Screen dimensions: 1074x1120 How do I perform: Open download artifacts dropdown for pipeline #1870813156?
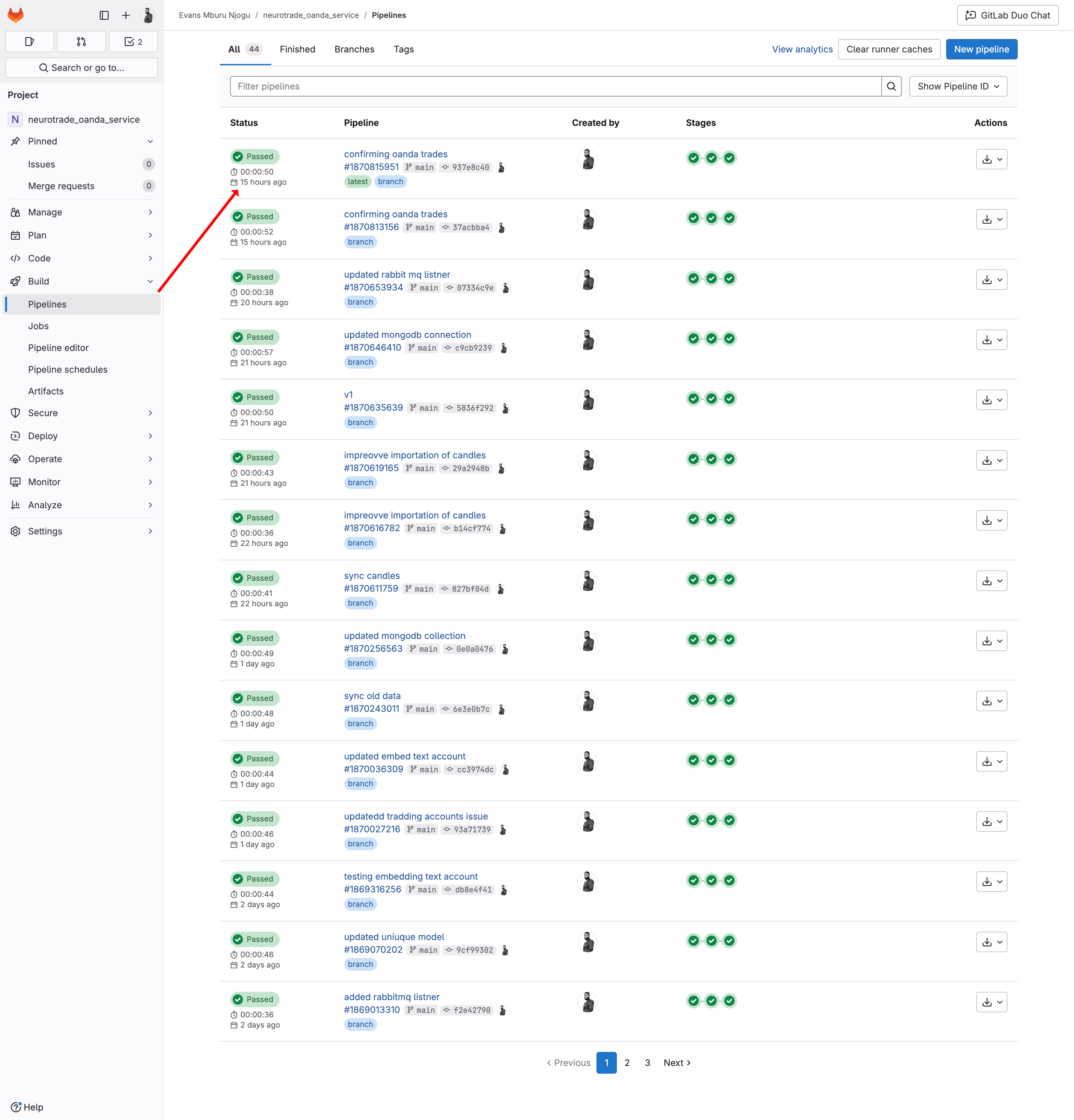click(991, 219)
